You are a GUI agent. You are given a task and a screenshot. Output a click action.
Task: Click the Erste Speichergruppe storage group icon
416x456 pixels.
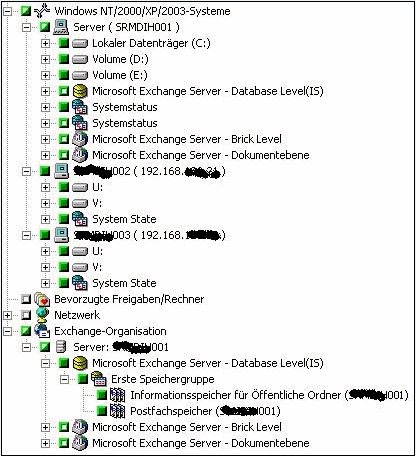click(x=99, y=379)
